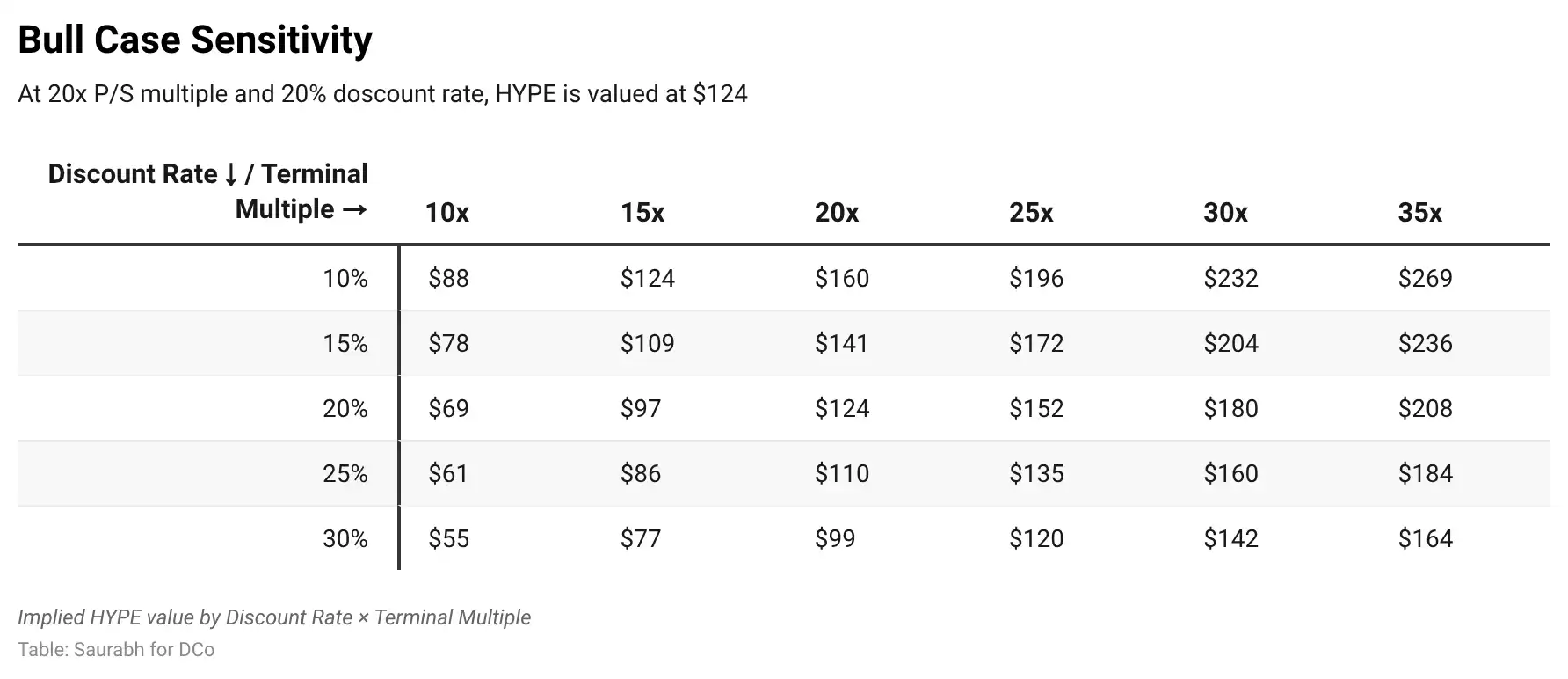Click the Table: Saurabh for DCo credit
Screen dimensions: 1568x679
pyautogui.click(x=116, y=650)
